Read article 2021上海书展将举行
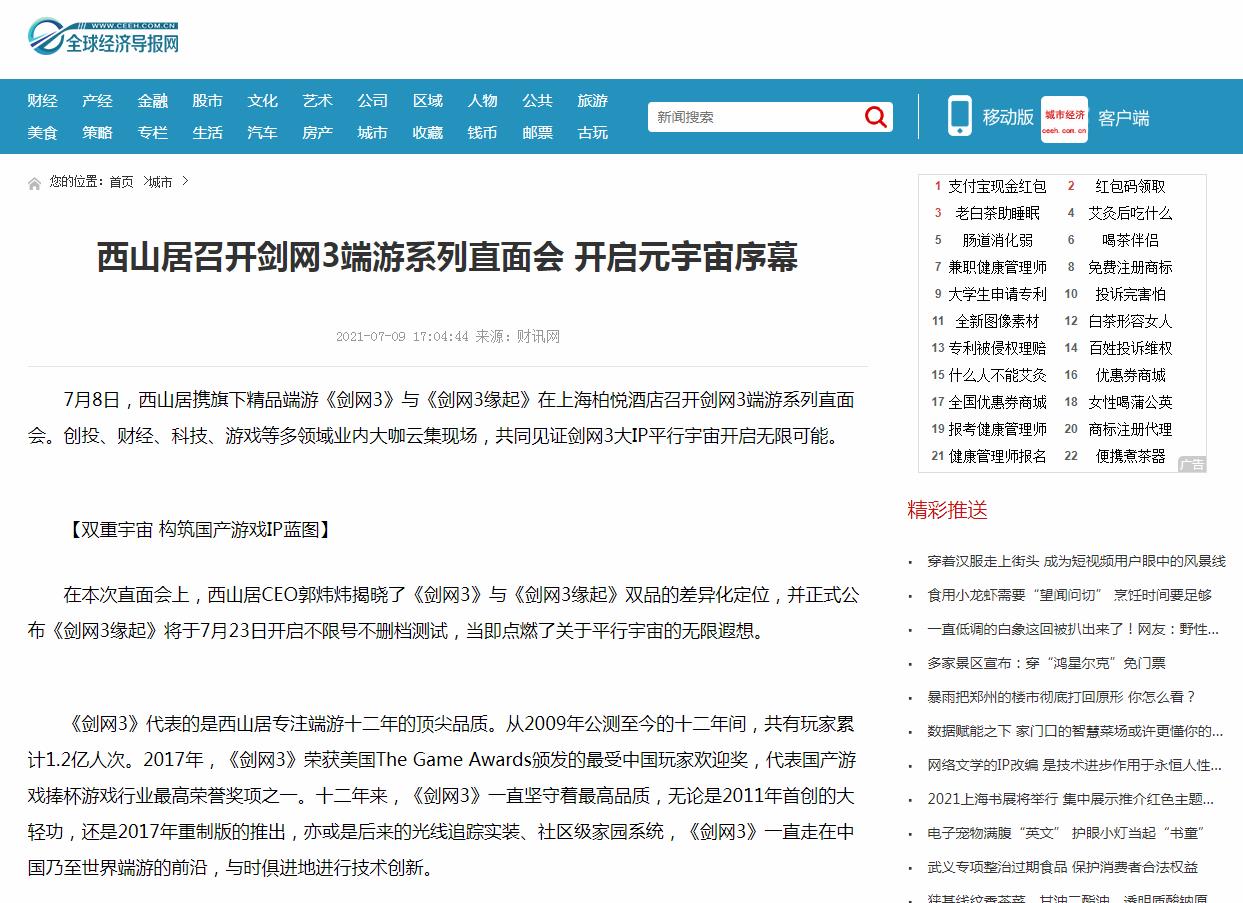The width and height of the screenshot is (1243, 903). [x=1071, y=799]
